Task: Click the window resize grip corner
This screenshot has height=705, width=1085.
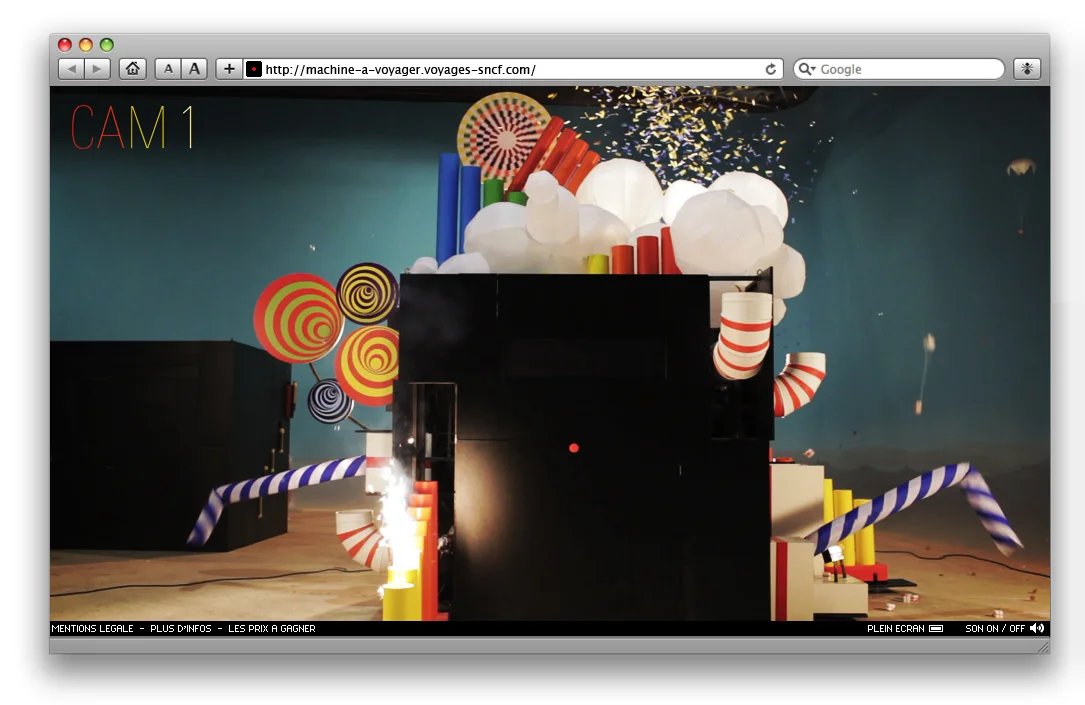Action: point(1043,646)
